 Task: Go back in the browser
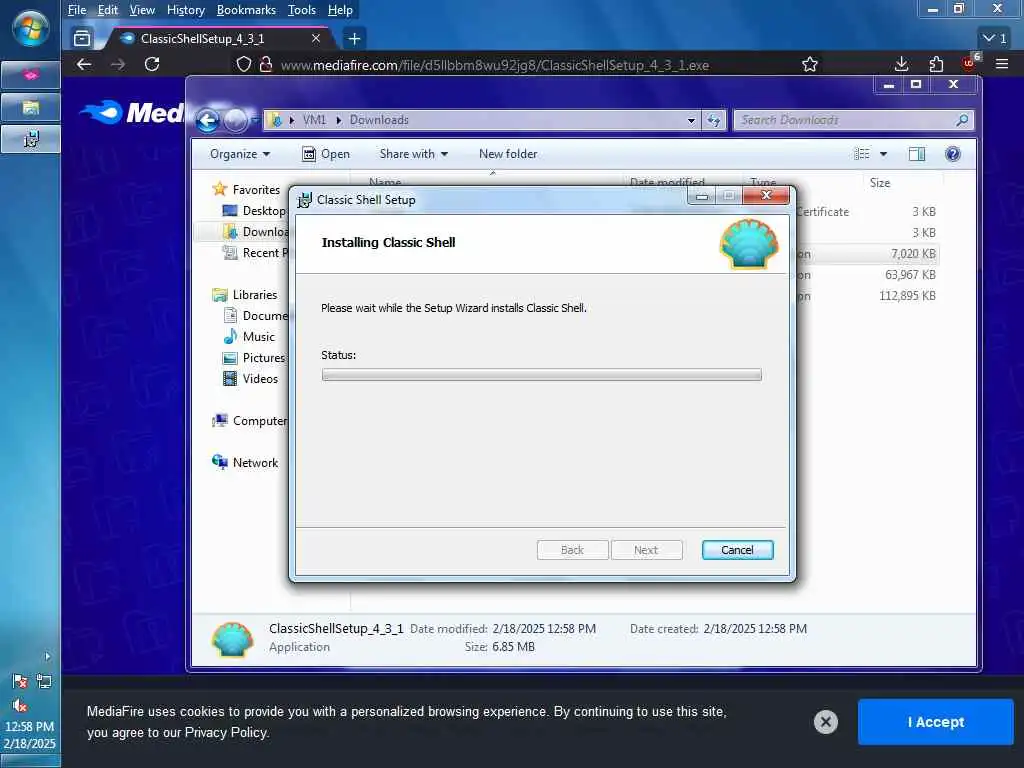[84, 64]
